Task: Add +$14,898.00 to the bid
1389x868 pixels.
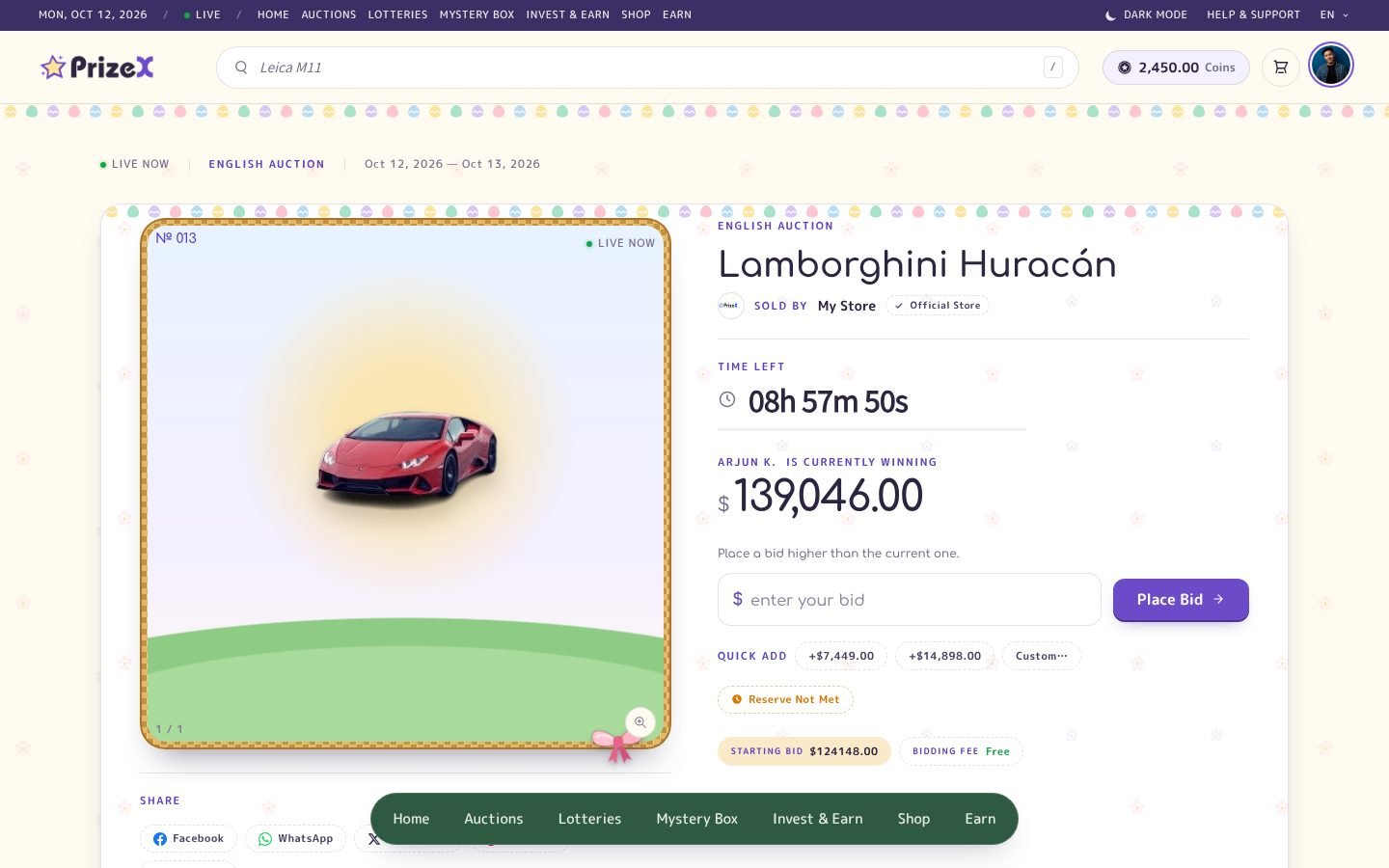Action: (944, 656)
